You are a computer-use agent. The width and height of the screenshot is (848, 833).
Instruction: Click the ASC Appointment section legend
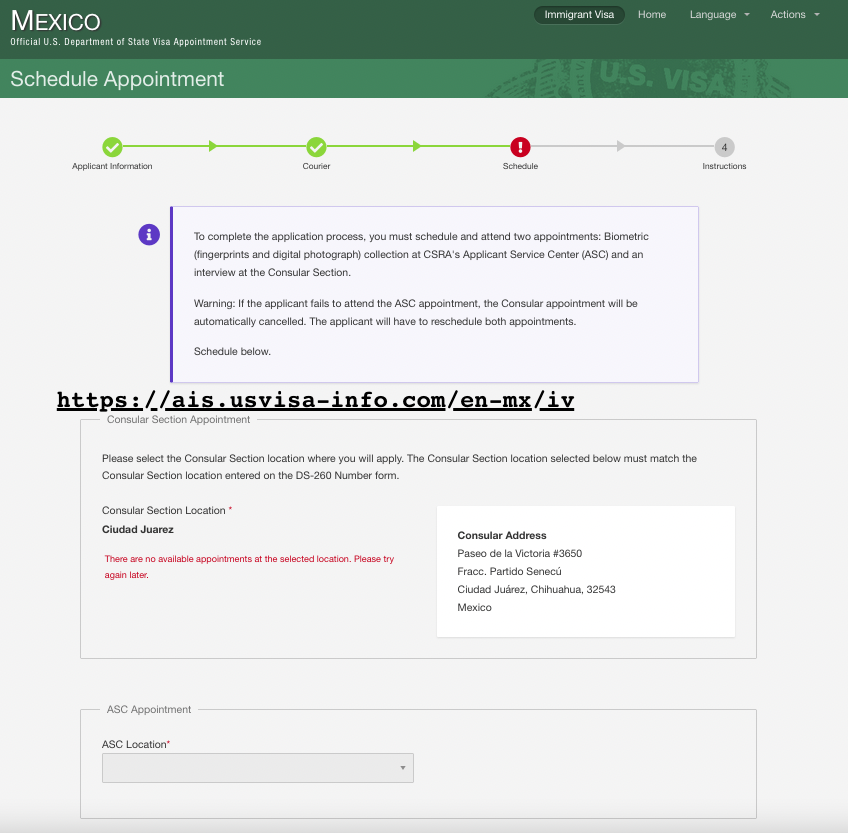149,710
